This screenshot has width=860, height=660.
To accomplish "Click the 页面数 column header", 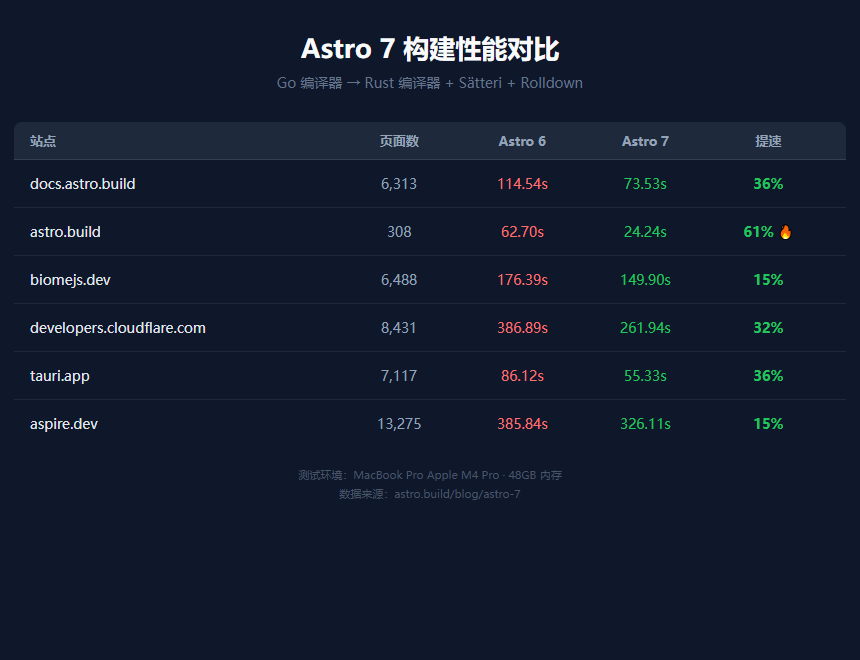I will [x=399, y=141].
